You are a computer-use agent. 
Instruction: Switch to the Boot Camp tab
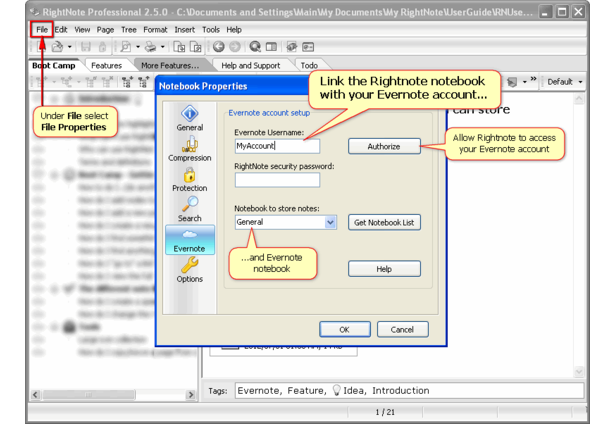pos(54,66)
